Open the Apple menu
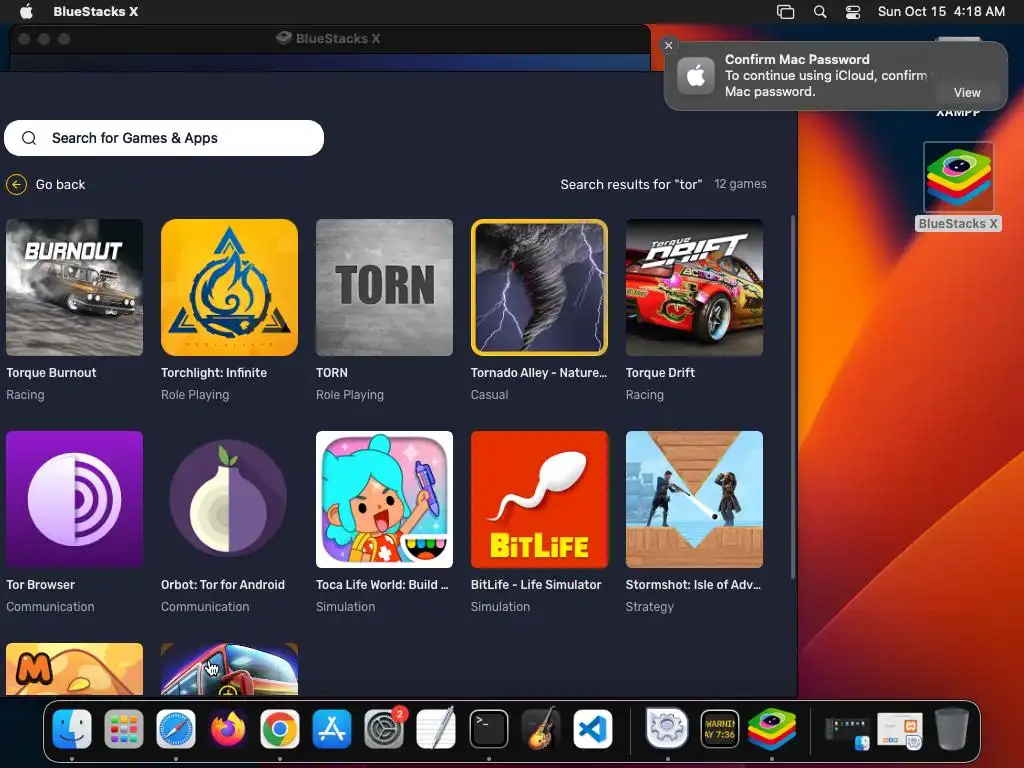The image size is (1024, 768). (x=26, y=12)
